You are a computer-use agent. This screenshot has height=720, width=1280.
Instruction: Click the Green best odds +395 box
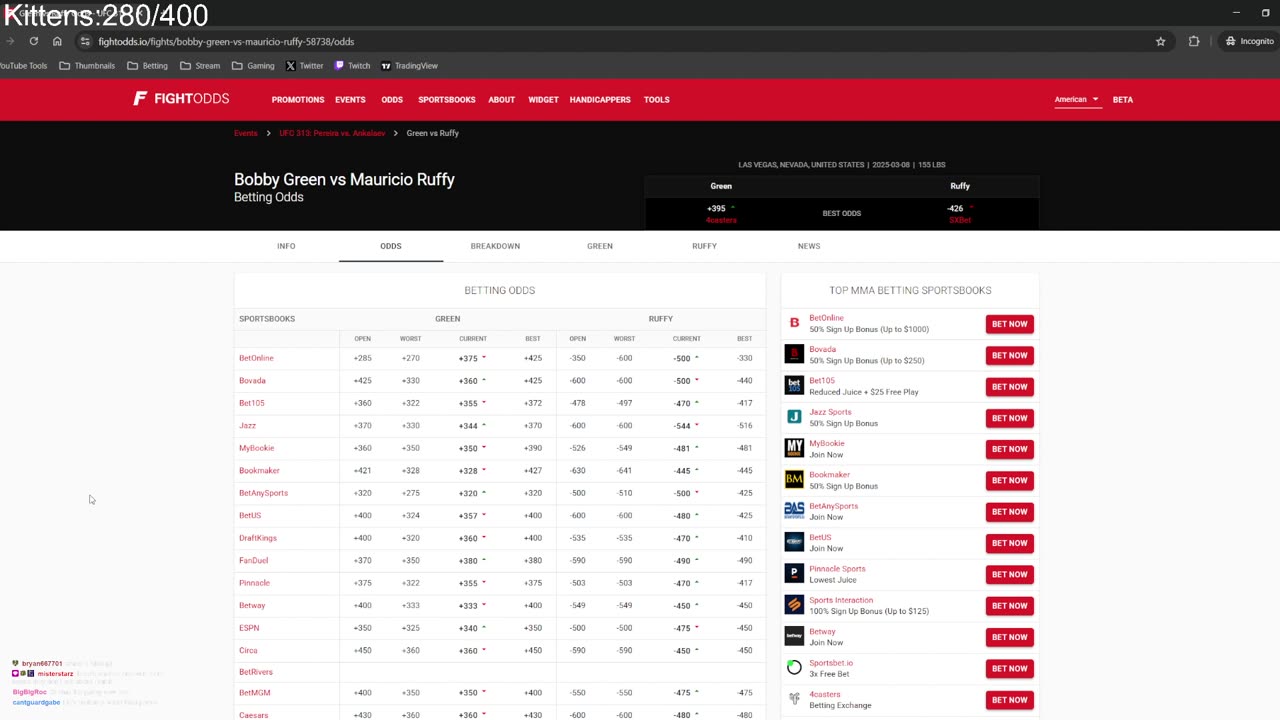(x=721, y=213)
